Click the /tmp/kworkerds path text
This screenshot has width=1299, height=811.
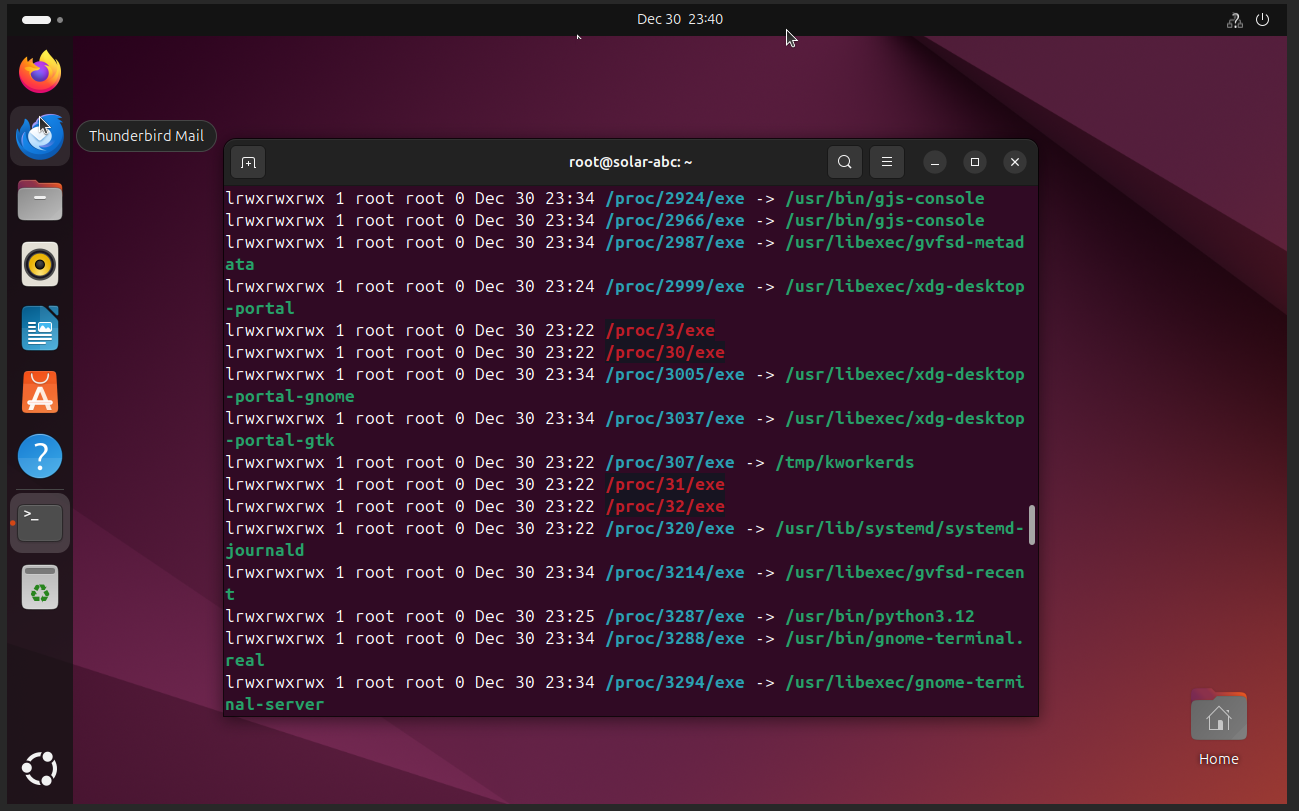click(x=845, y=462)
